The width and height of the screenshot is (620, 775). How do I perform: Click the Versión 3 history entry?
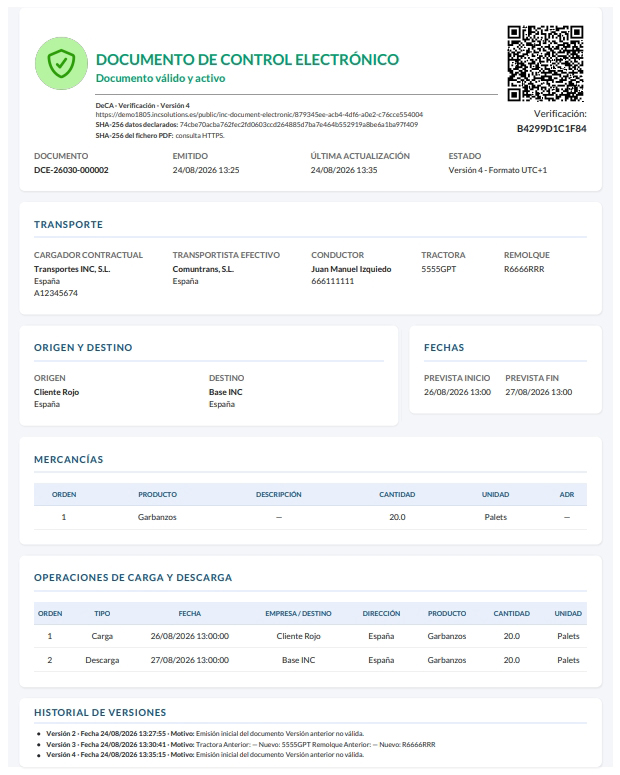point(241,744)
